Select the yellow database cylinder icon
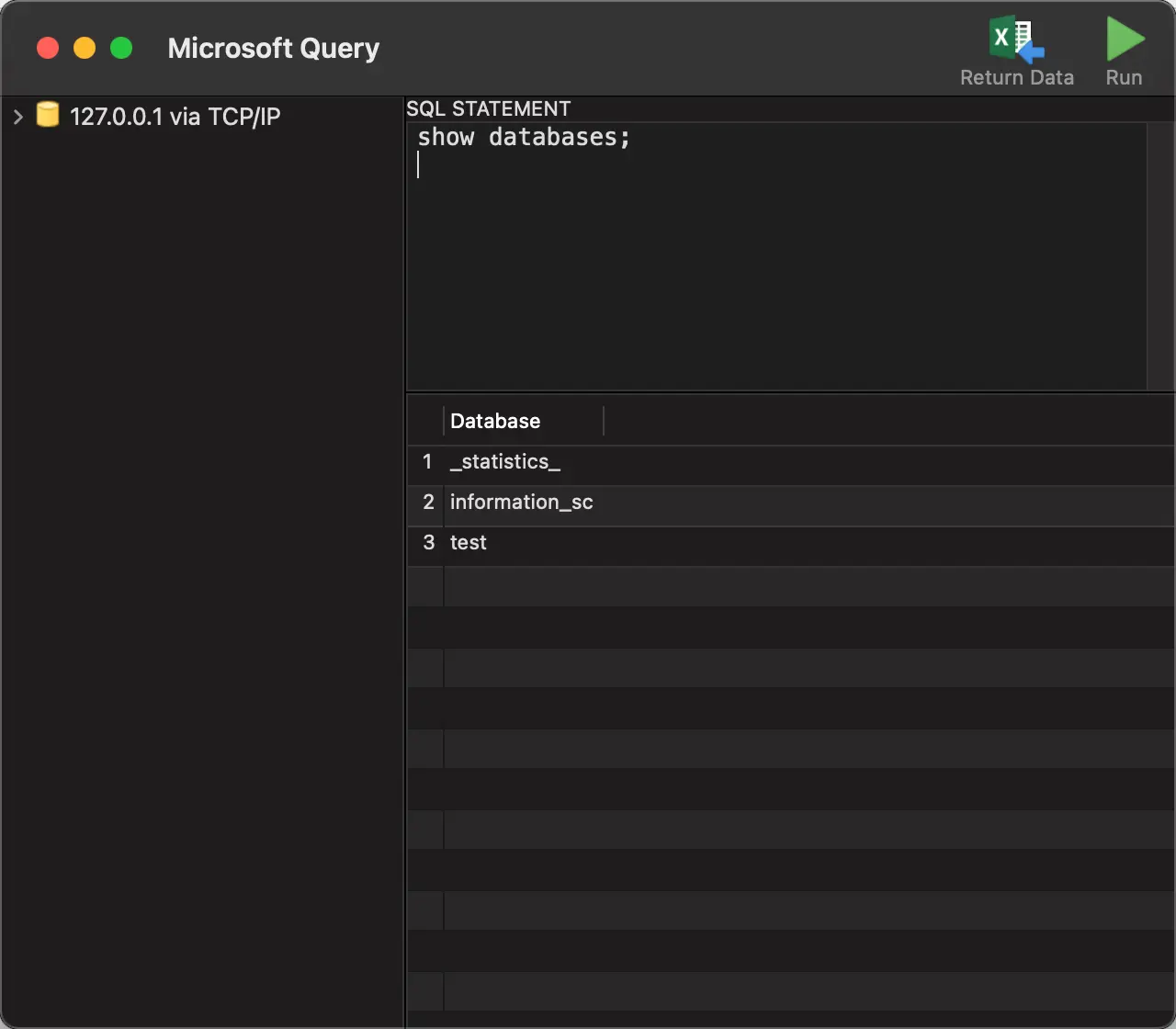The height and width of the screenshot is (1029, 1176). point(47,116)
